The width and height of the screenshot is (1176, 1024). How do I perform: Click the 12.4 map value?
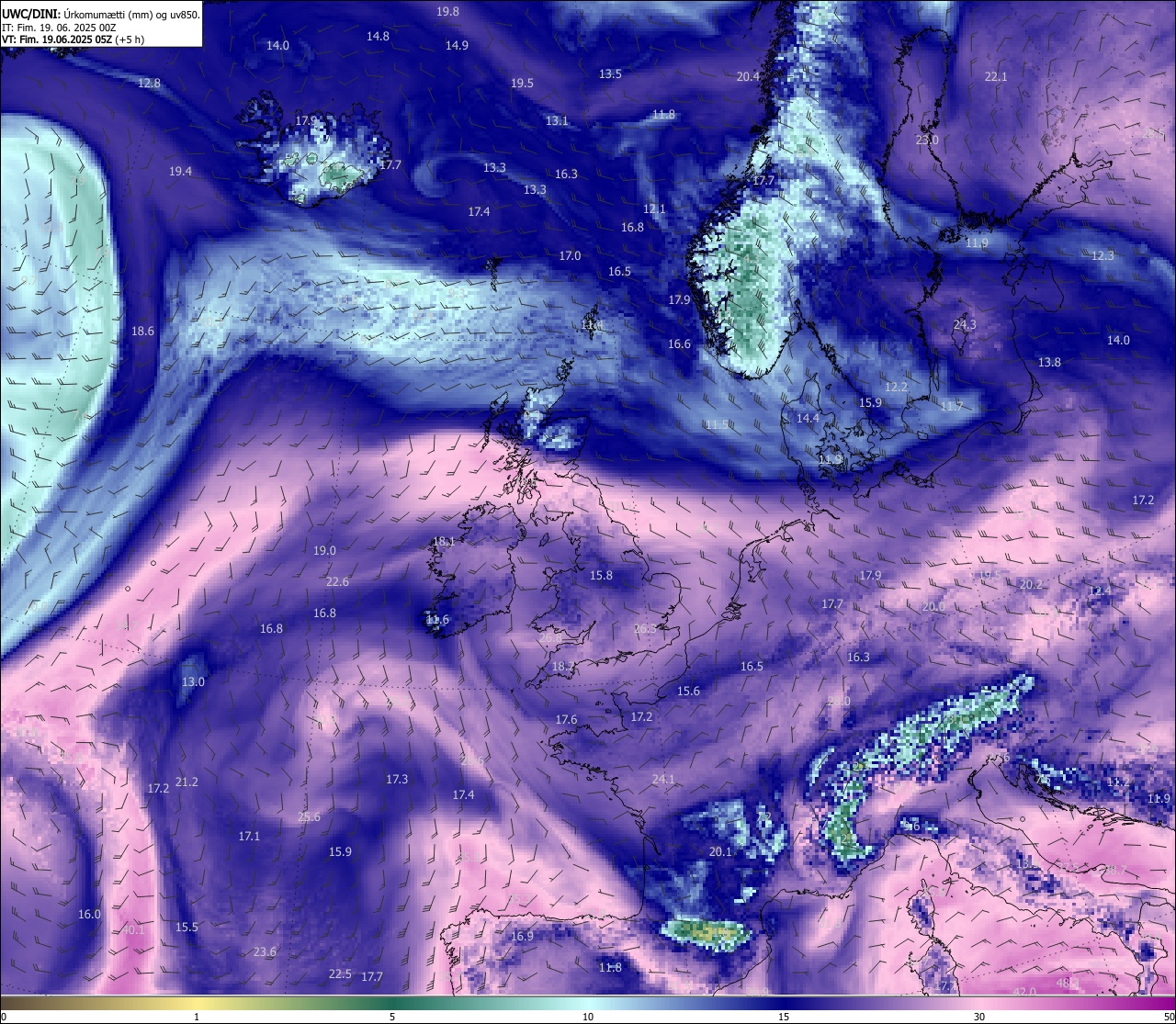point(1100,591)
